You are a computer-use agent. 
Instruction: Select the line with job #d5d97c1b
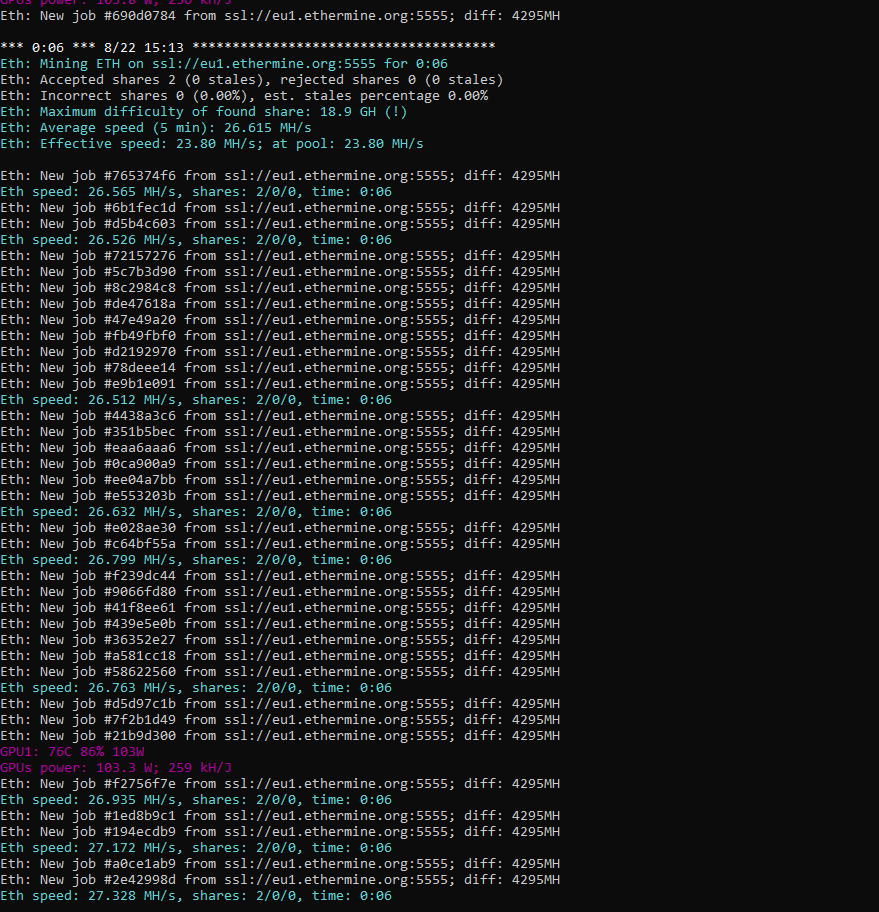pyautogui.click(x=280, y=703)
